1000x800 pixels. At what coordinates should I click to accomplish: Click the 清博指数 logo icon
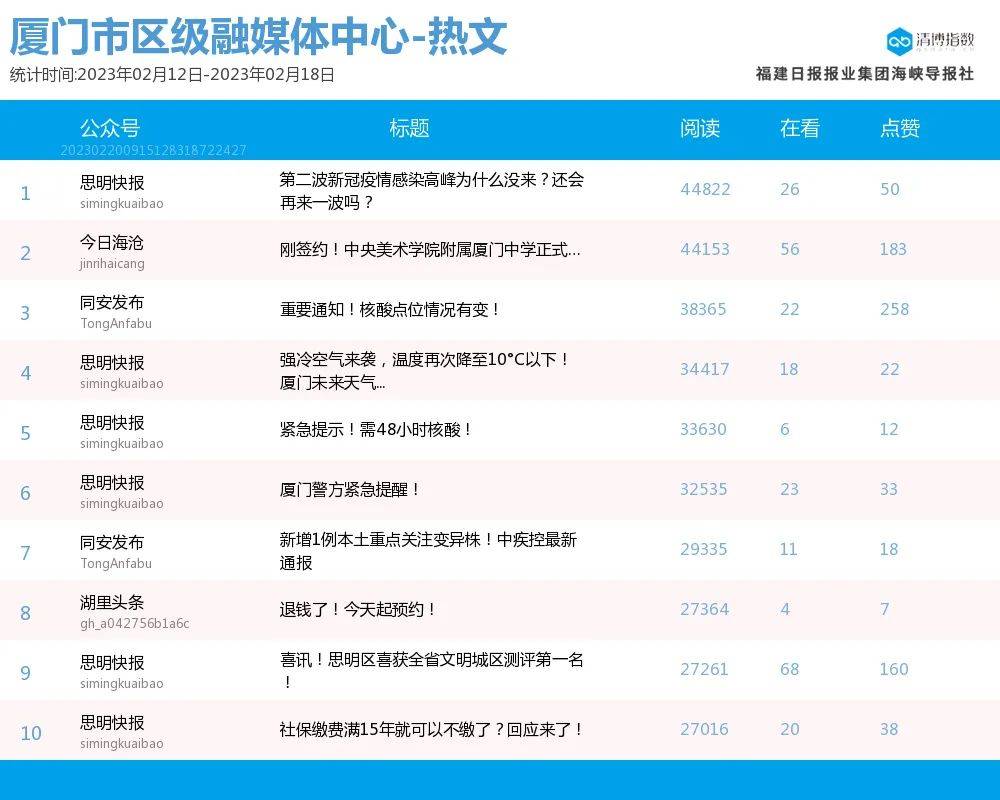(x=900, y=41)
